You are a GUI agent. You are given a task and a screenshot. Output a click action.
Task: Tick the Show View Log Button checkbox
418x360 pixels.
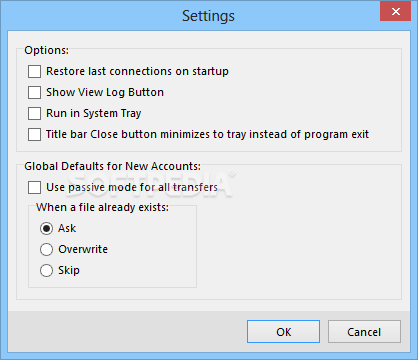coord(34,92)
